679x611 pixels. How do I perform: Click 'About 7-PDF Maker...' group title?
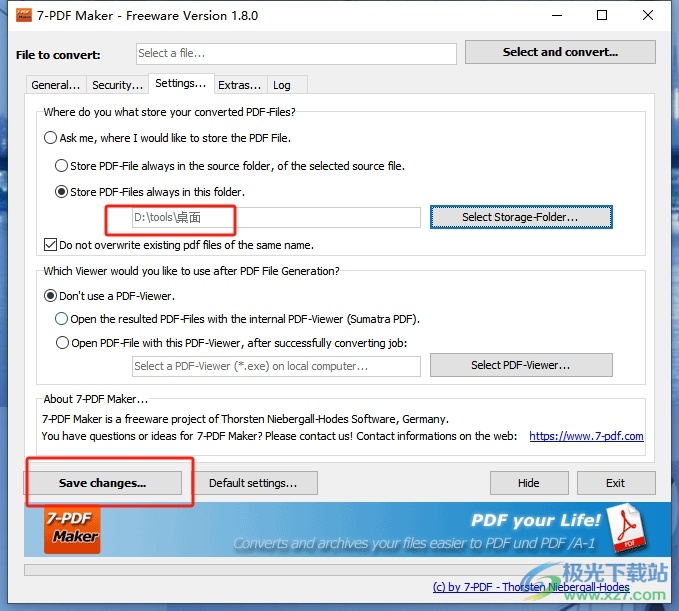coord(96,399)
